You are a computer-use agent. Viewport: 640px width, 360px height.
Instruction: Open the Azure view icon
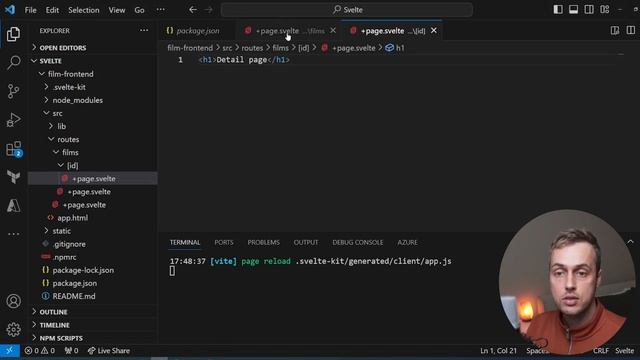13,205
